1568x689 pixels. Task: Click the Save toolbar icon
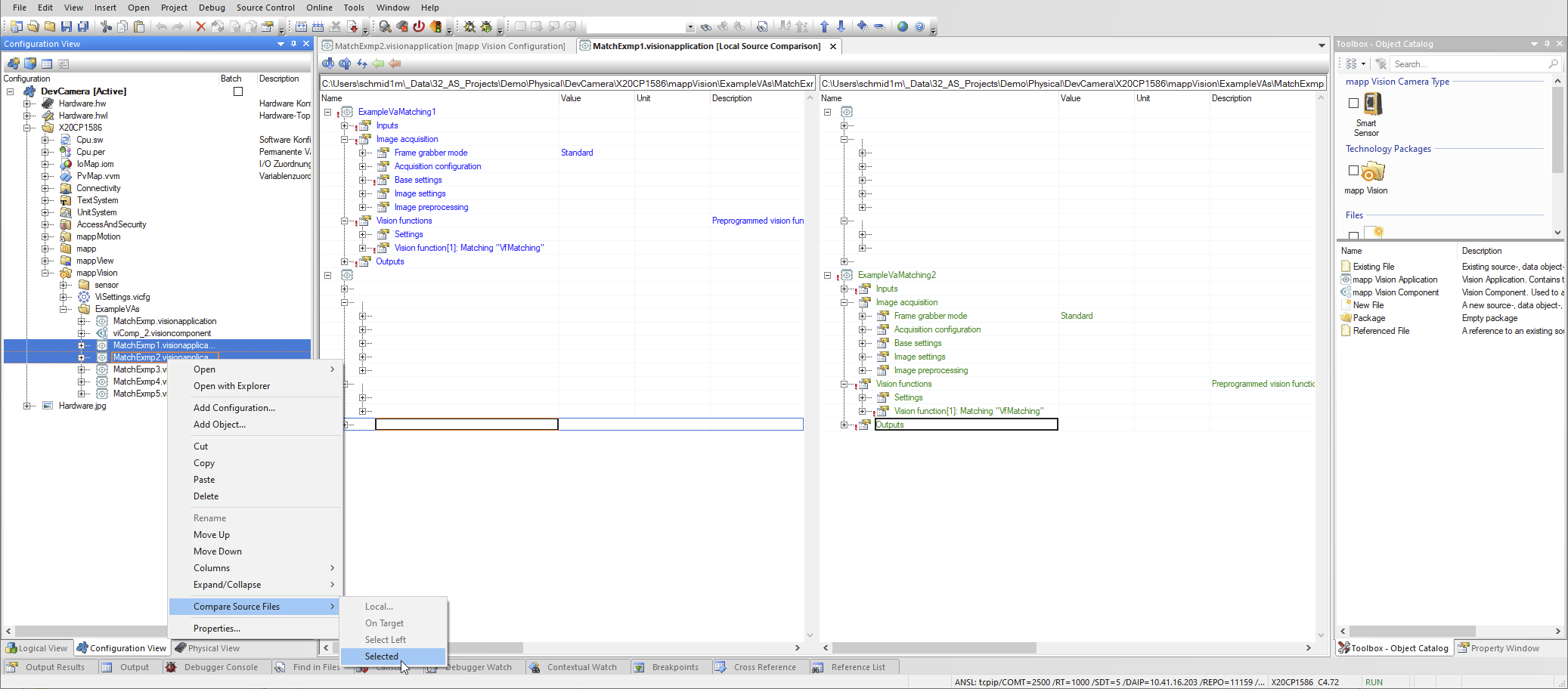click(x=67, y=26)
